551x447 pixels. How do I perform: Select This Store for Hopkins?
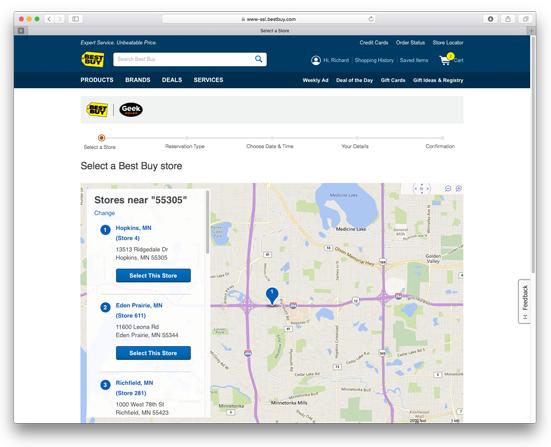tap(153, 276)
